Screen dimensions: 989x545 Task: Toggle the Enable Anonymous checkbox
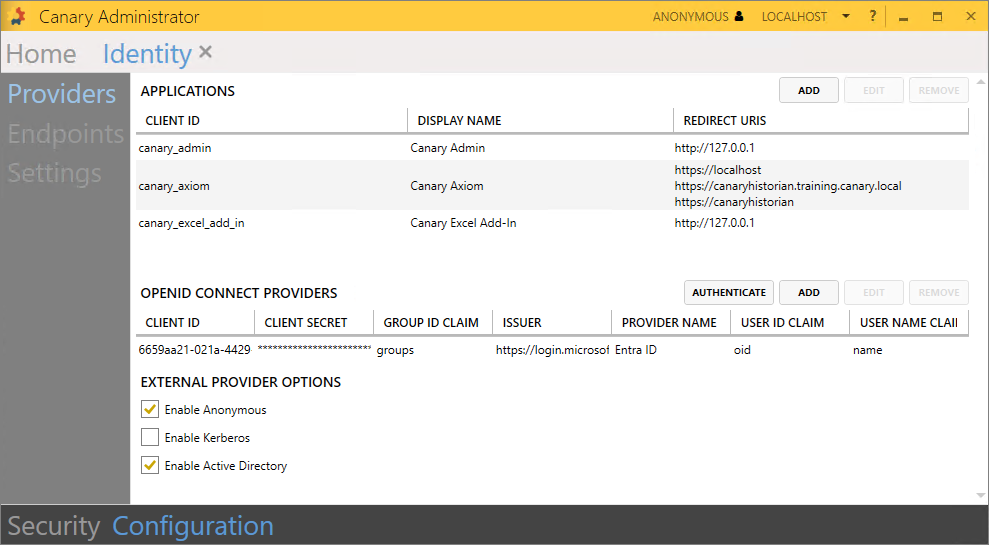[x=150, y=410]
